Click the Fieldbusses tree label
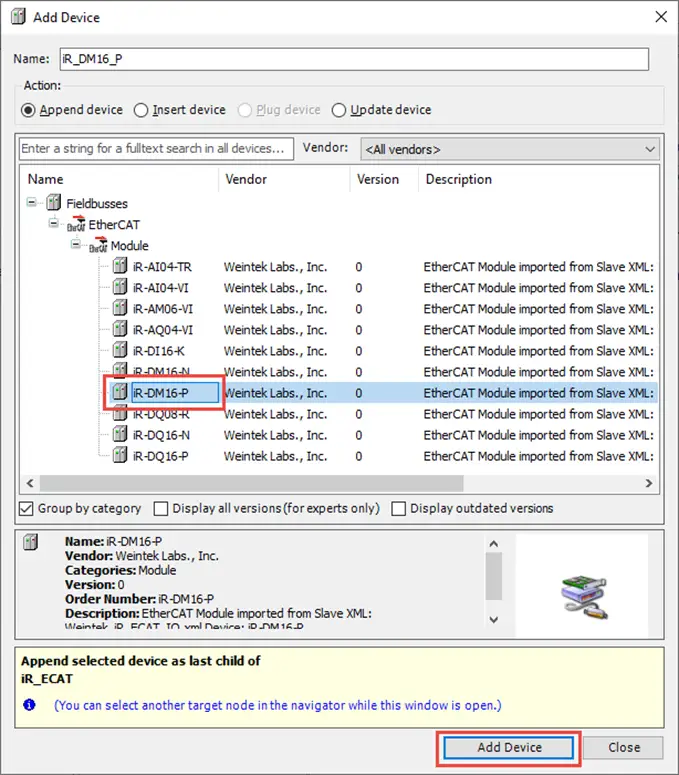The image size is (679, 775). click(97, 204)
